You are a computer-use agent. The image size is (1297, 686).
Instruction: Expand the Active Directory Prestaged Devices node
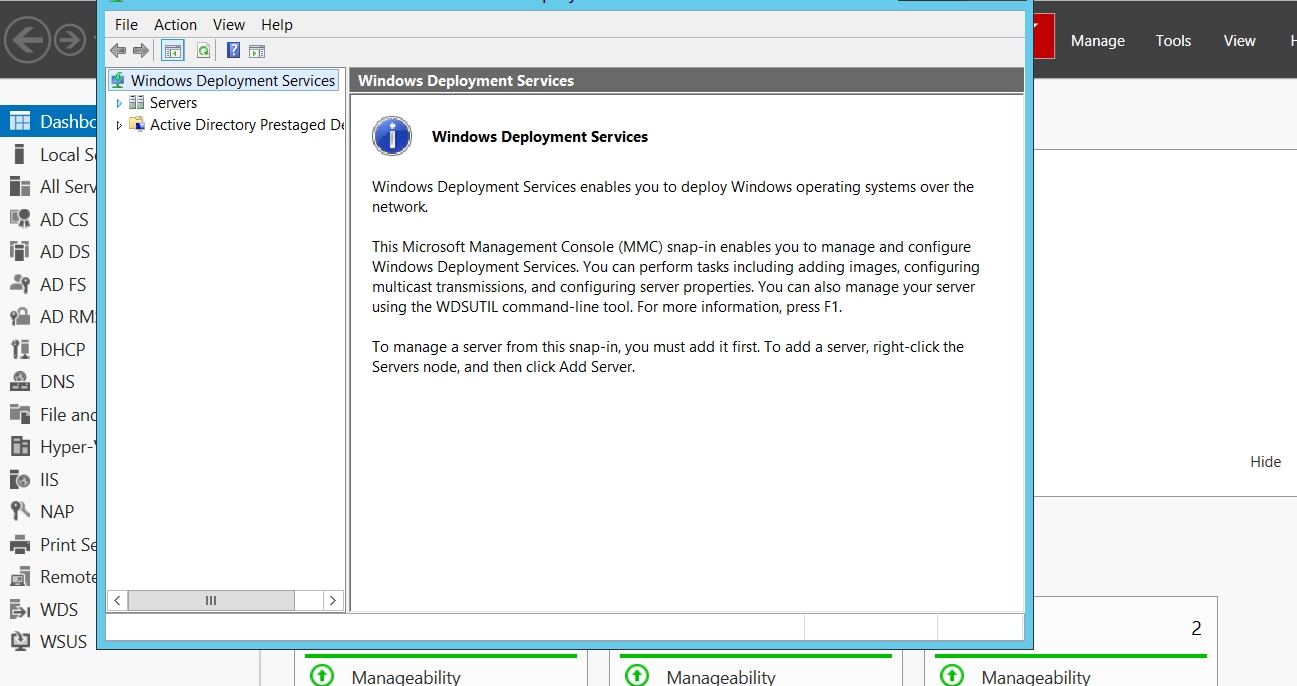(x=119, y=125)
